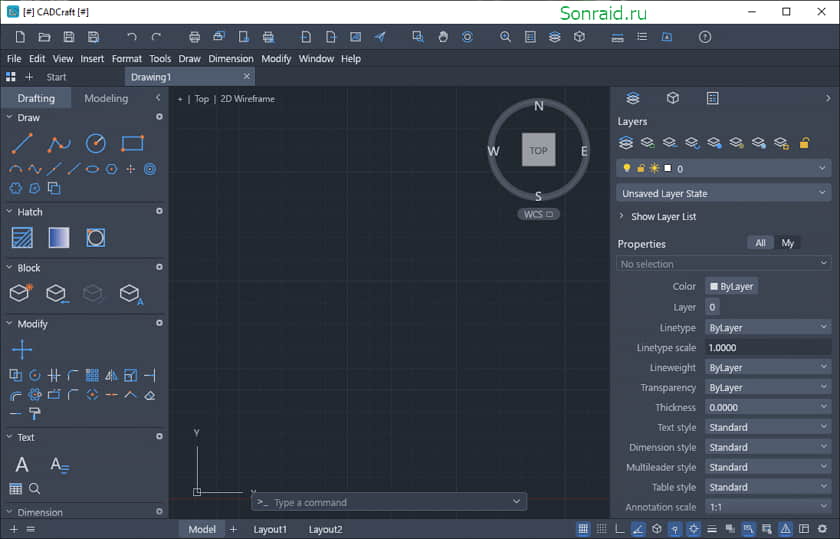Viewport: 840px width, 539px height.
Task: Select the Boundary hatch tool
Action: click(95, 237)
